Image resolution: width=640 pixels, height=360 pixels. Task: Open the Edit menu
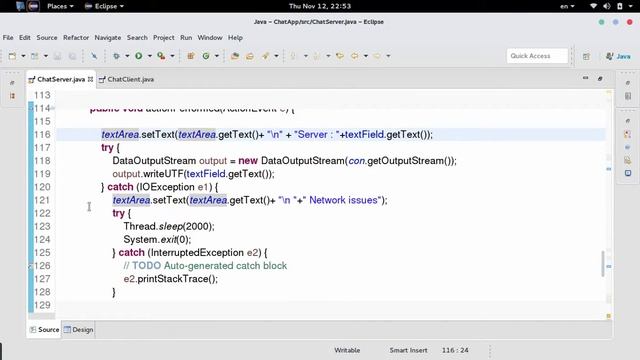(24, 38)
